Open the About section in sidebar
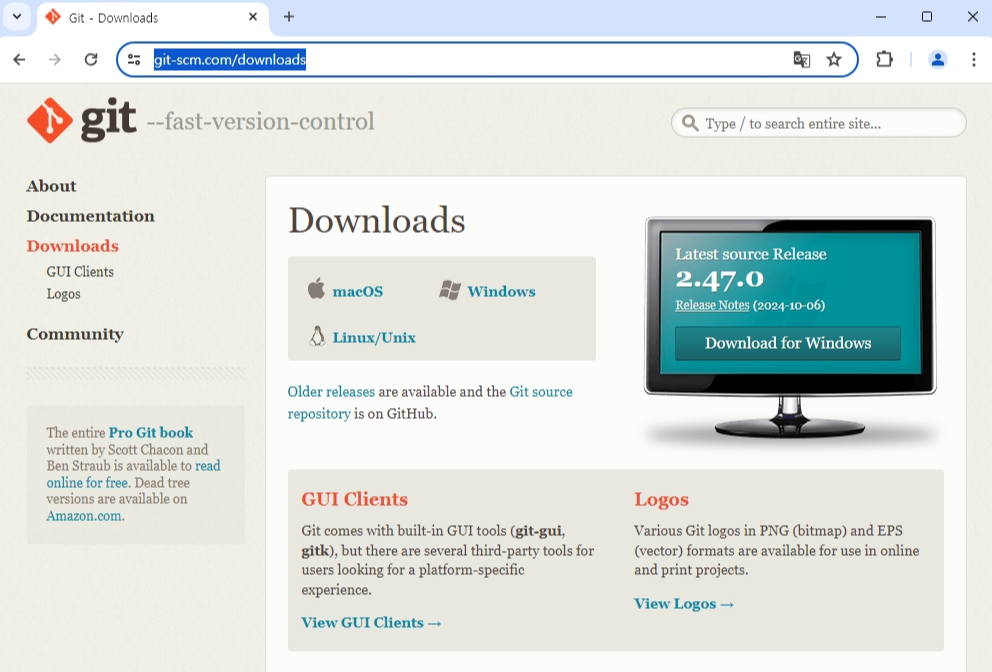992x672 pixels. click(51, 186)
